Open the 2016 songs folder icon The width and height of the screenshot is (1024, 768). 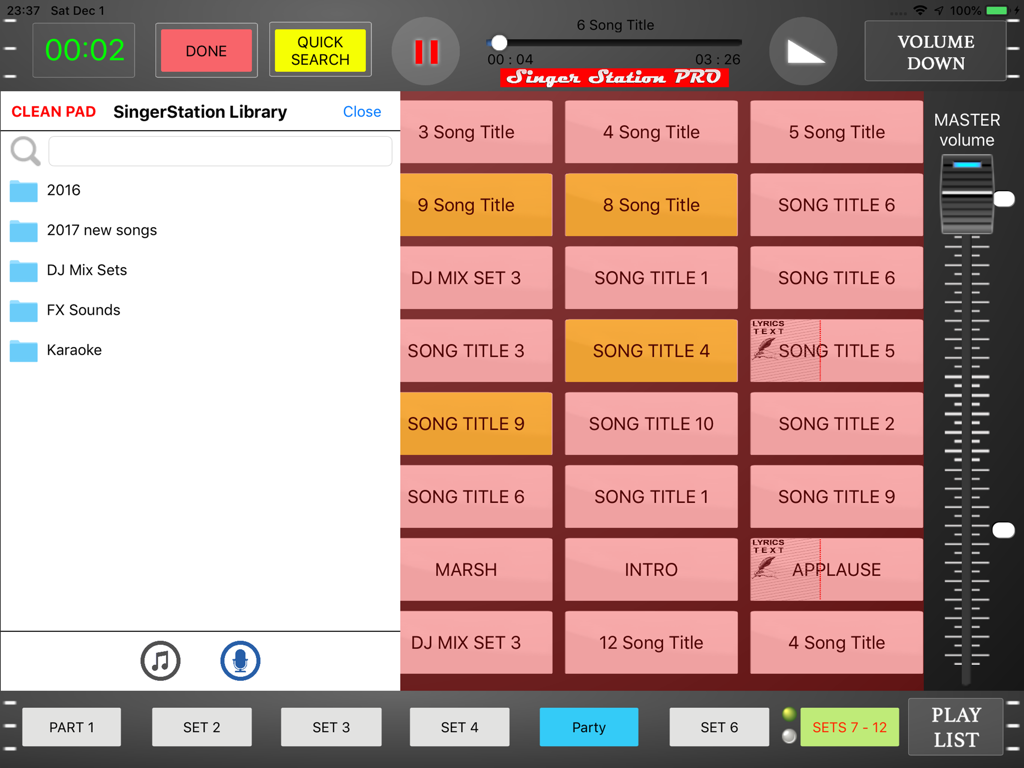[23, 190]
